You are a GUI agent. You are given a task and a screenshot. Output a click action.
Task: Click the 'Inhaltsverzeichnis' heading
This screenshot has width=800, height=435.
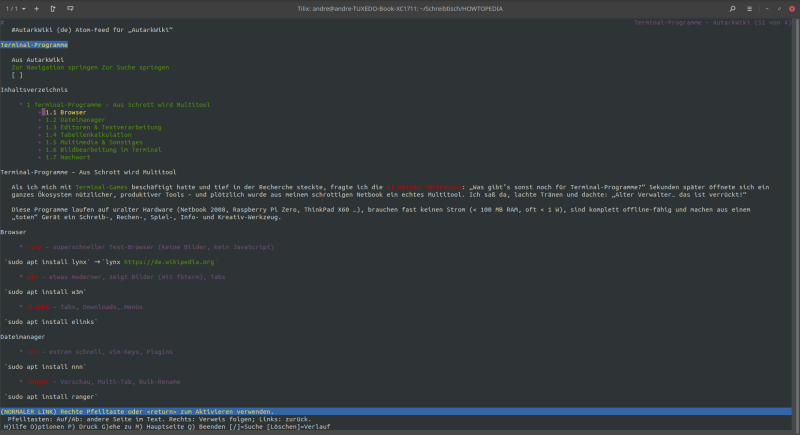[34, 90]
